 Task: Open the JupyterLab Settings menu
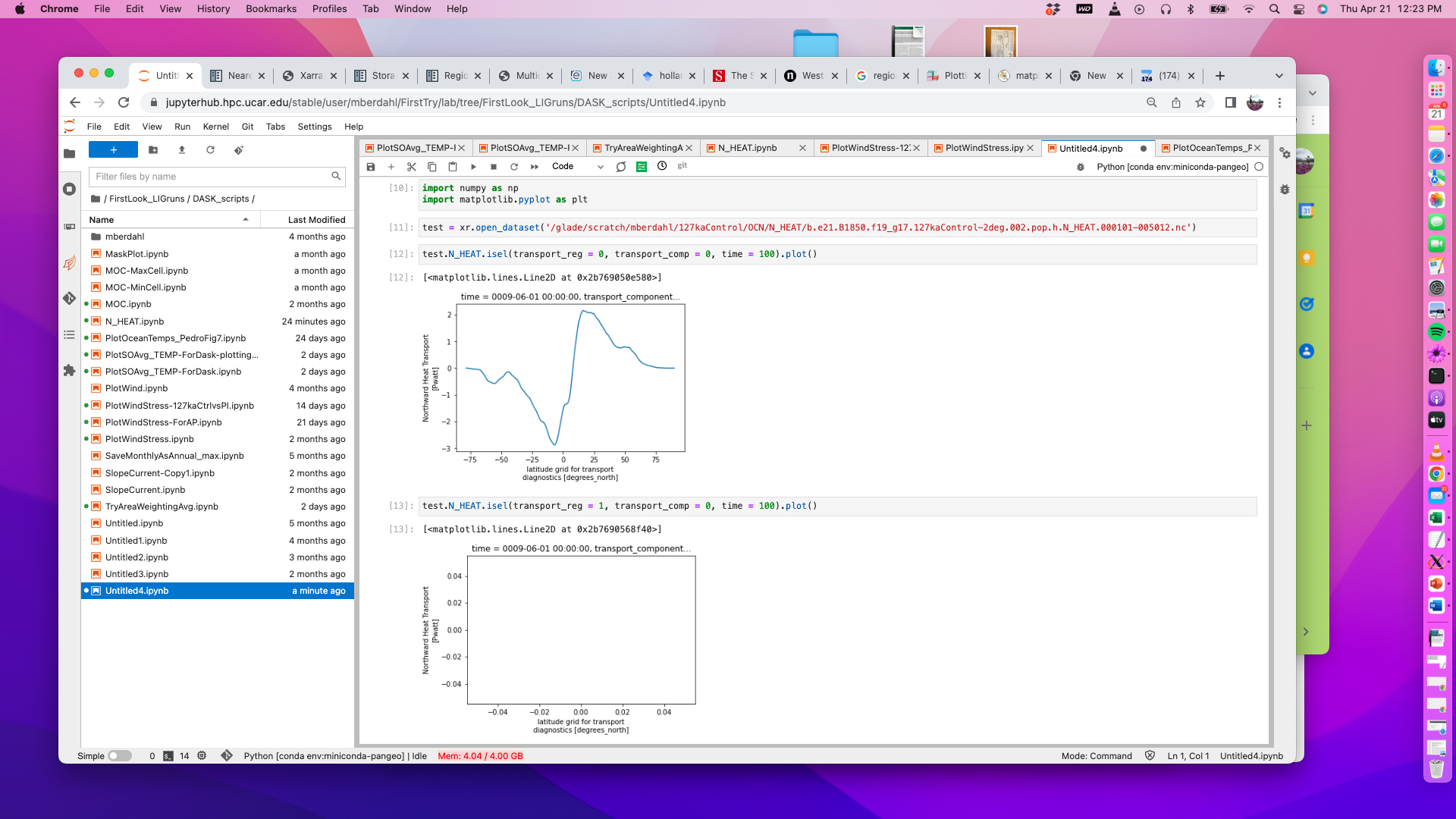pyautogui.click(x=315, y=127)
